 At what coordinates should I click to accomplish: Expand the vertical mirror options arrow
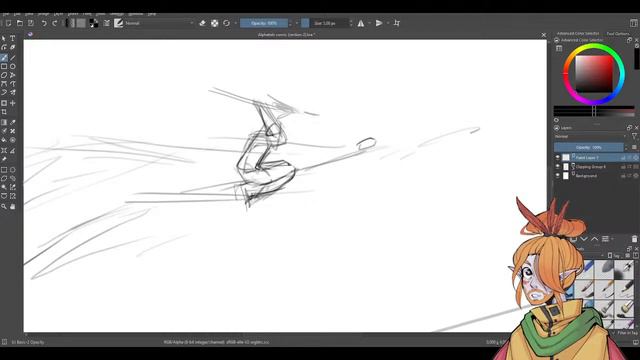click(388, 23)
